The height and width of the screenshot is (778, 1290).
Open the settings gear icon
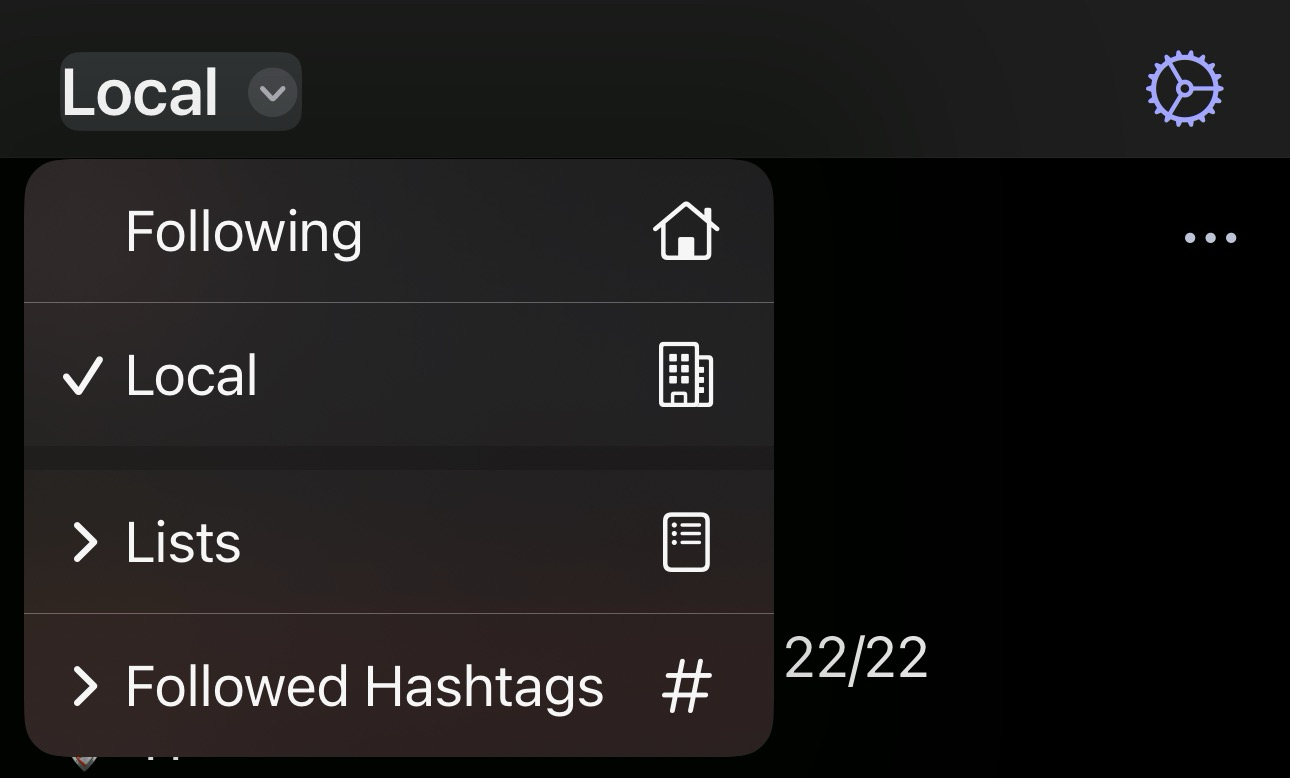click(1184, 88)
